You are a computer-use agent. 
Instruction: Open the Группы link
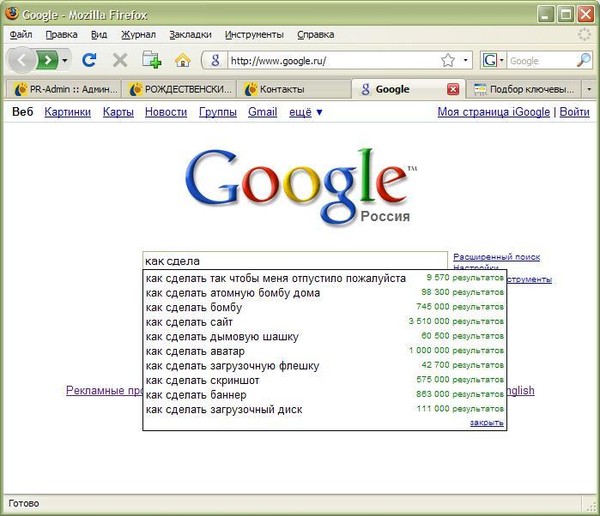click(217, 112)
